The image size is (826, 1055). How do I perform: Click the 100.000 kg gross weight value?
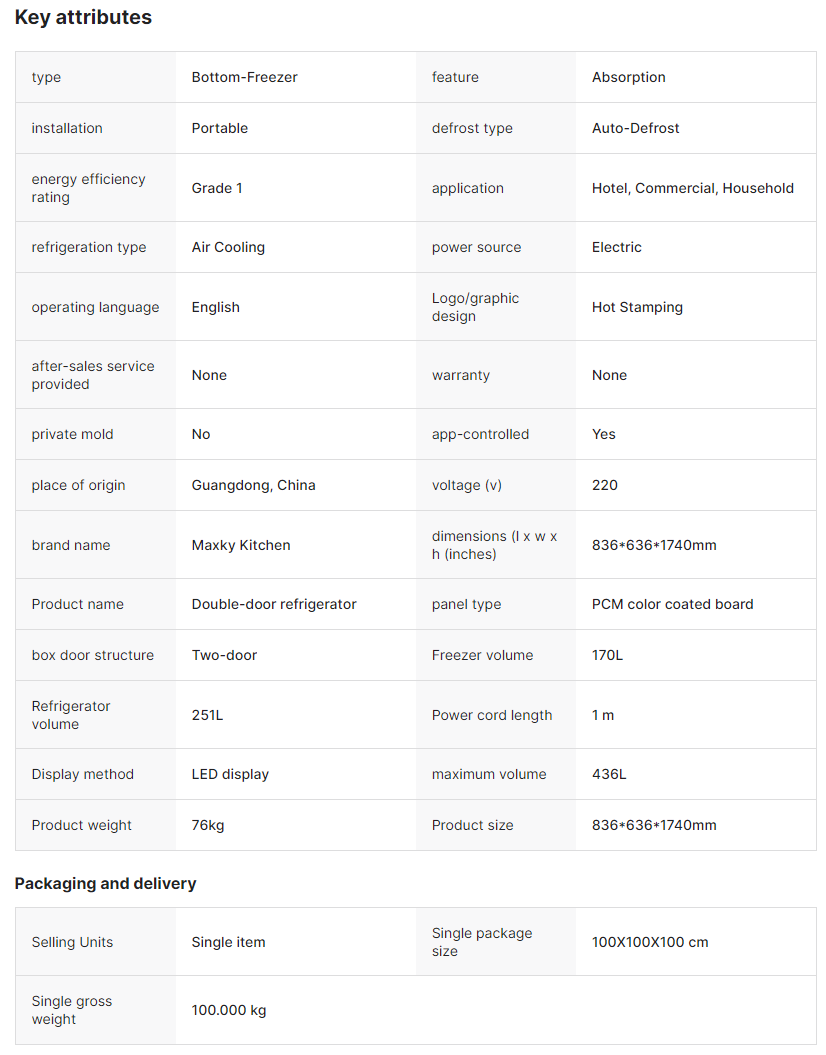pyautogui.click(x=229, y=1010)
